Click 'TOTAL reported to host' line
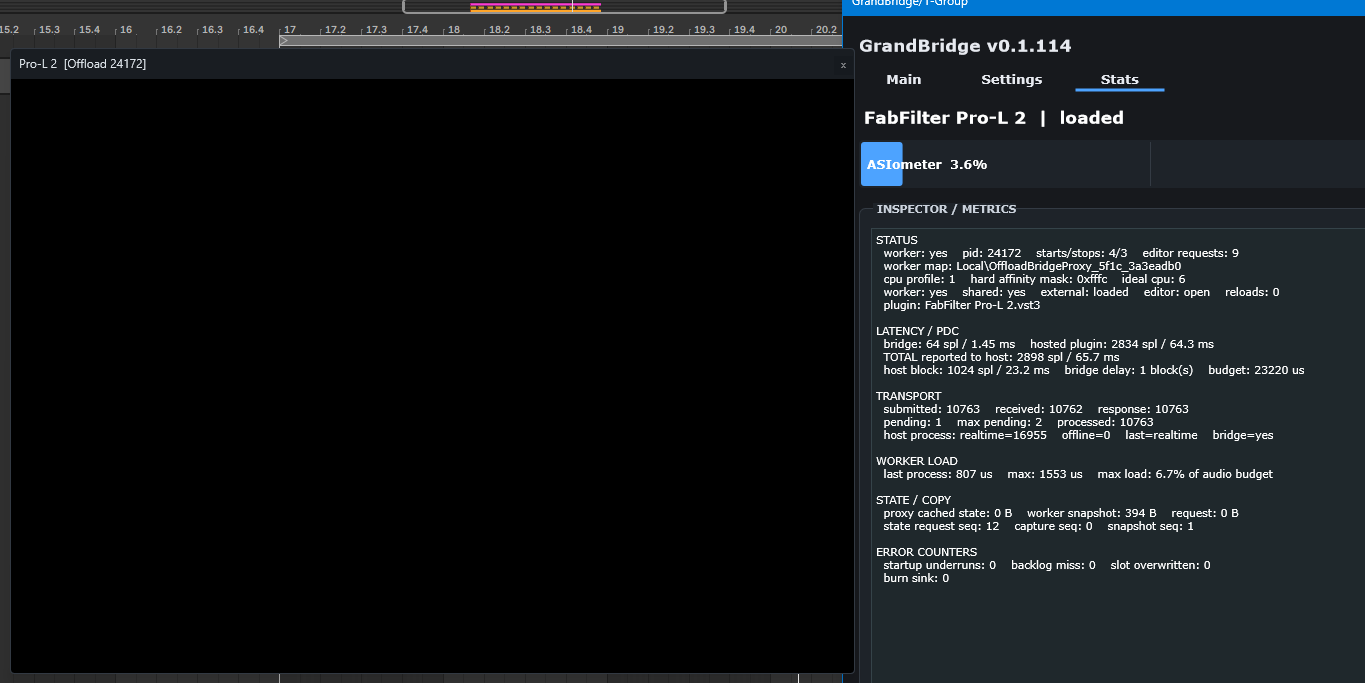Screen dimensions: 1365x683 click(1001, 357)
